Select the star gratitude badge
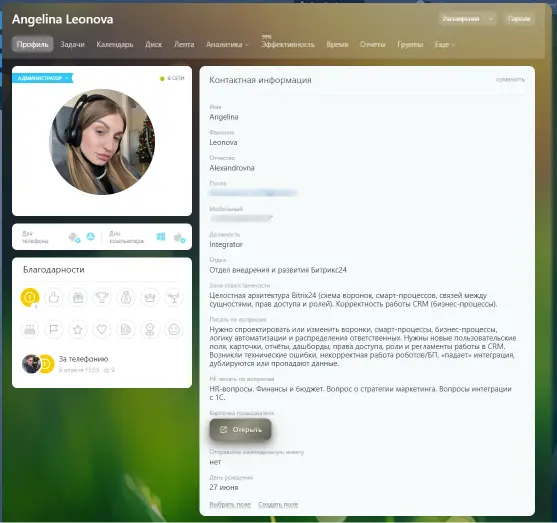This screenshot has width=557, height=523. coord(78,329)
